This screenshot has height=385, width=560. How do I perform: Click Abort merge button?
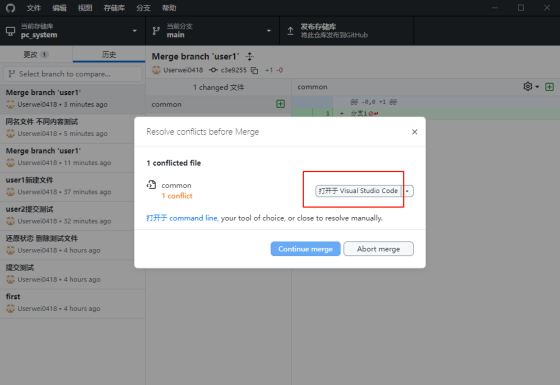coord(379,249)
